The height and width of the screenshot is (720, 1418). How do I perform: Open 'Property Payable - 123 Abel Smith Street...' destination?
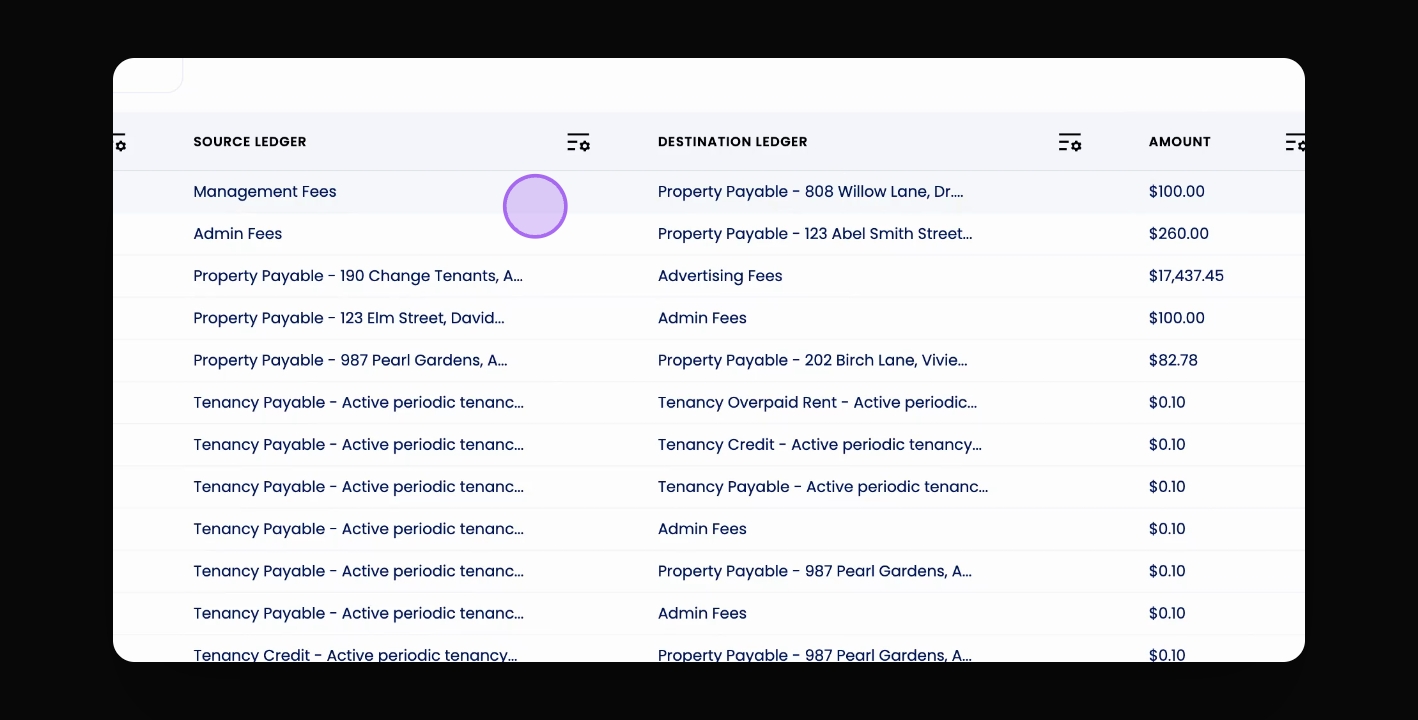coord(815,234)
